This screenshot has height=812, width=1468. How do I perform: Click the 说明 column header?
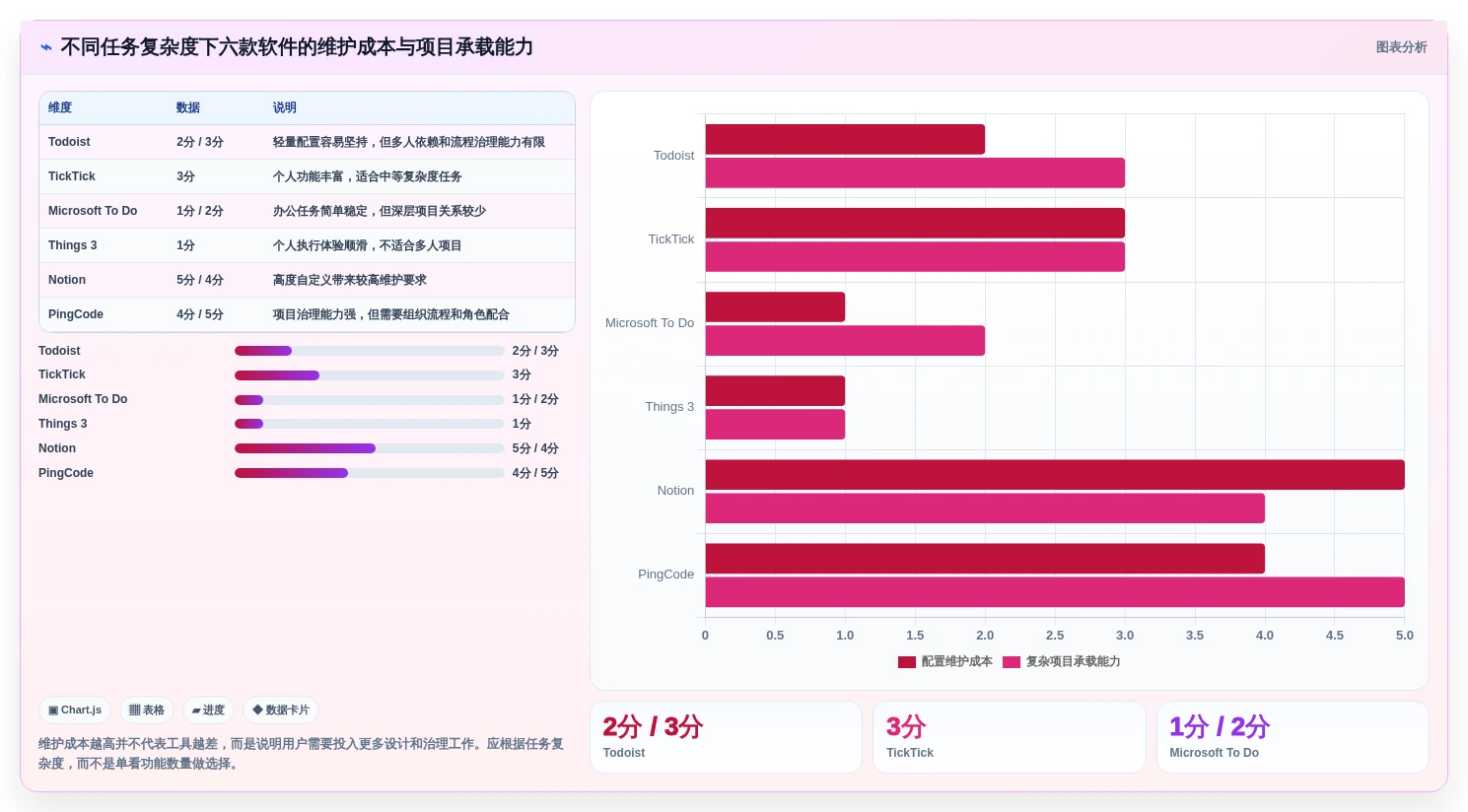tap(285, 107)
